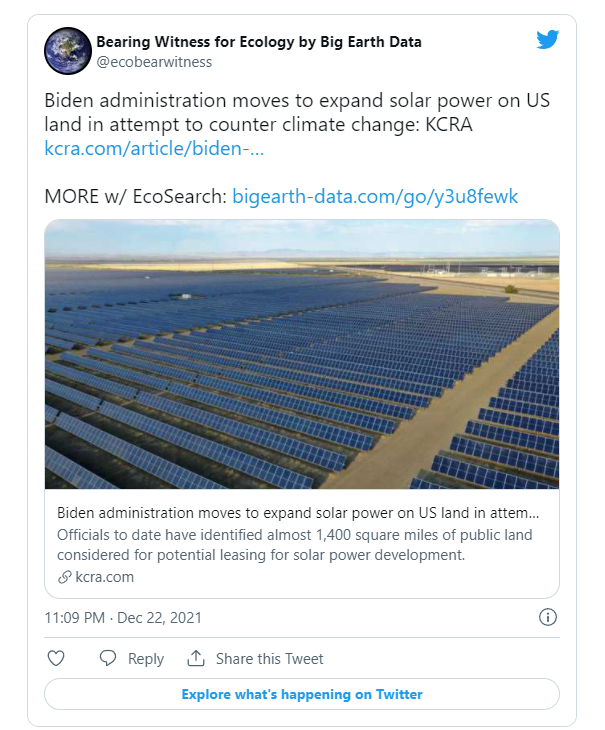The image size is (605, 730).
Task: Open the kcra.com/article/biden link in tweet
Action: click(154, 149)
